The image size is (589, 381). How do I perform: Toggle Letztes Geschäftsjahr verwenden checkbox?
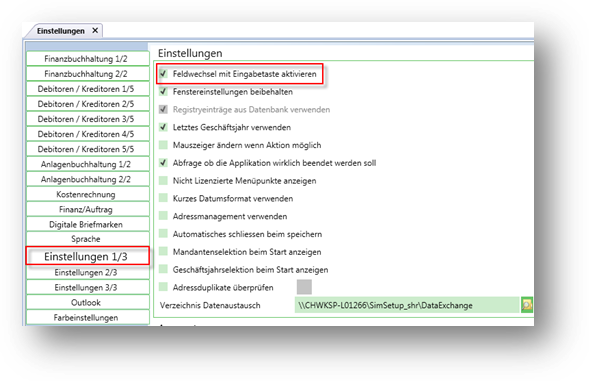[x=163, y=127]
